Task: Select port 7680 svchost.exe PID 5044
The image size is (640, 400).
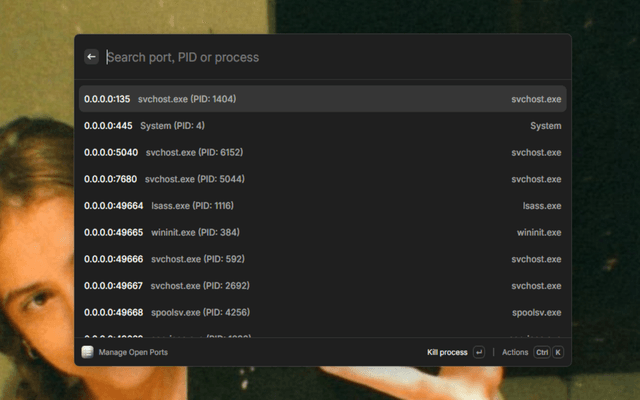Action: click(322, 179)
